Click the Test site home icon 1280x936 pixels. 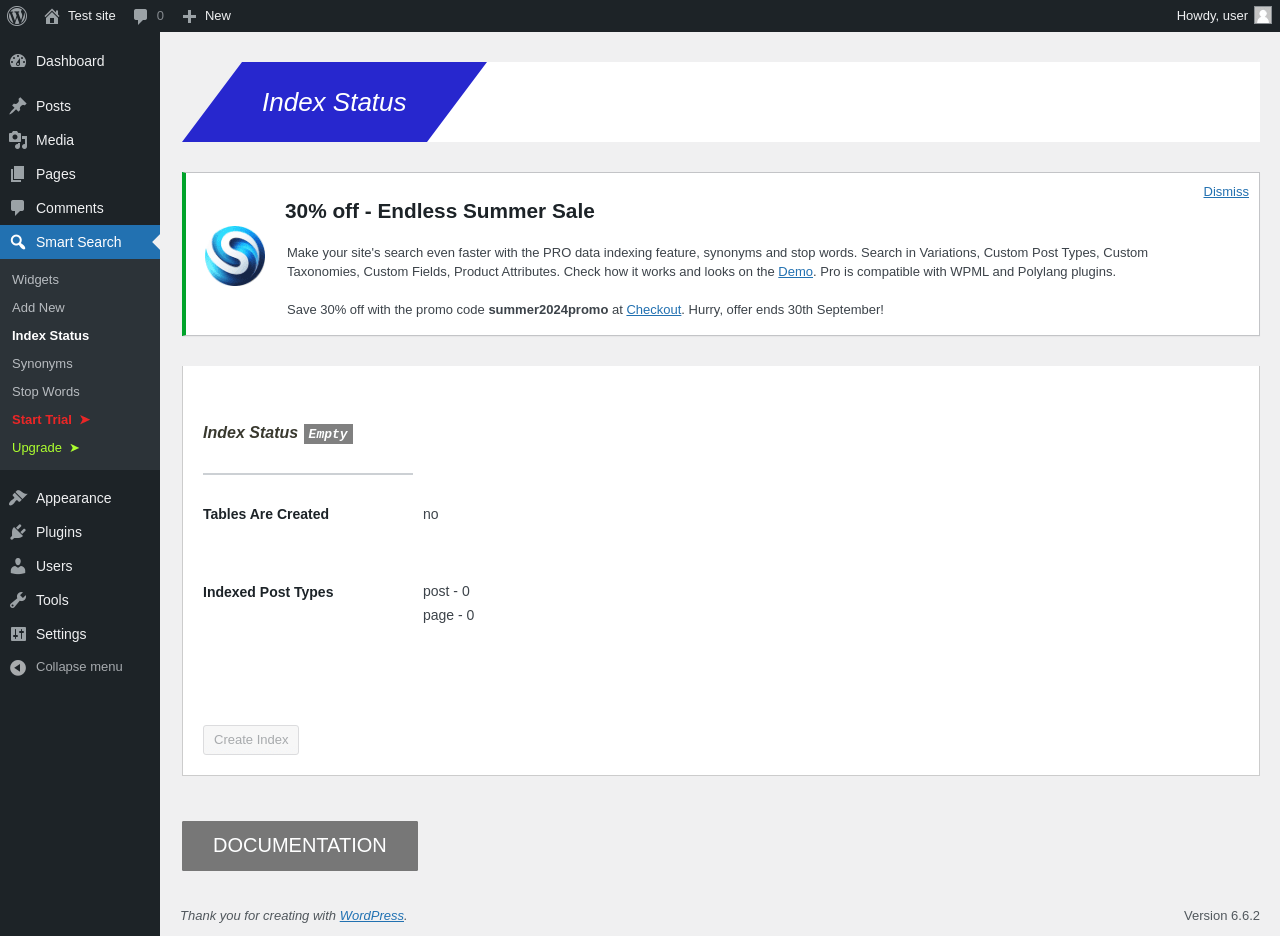[x=52, y=16]
